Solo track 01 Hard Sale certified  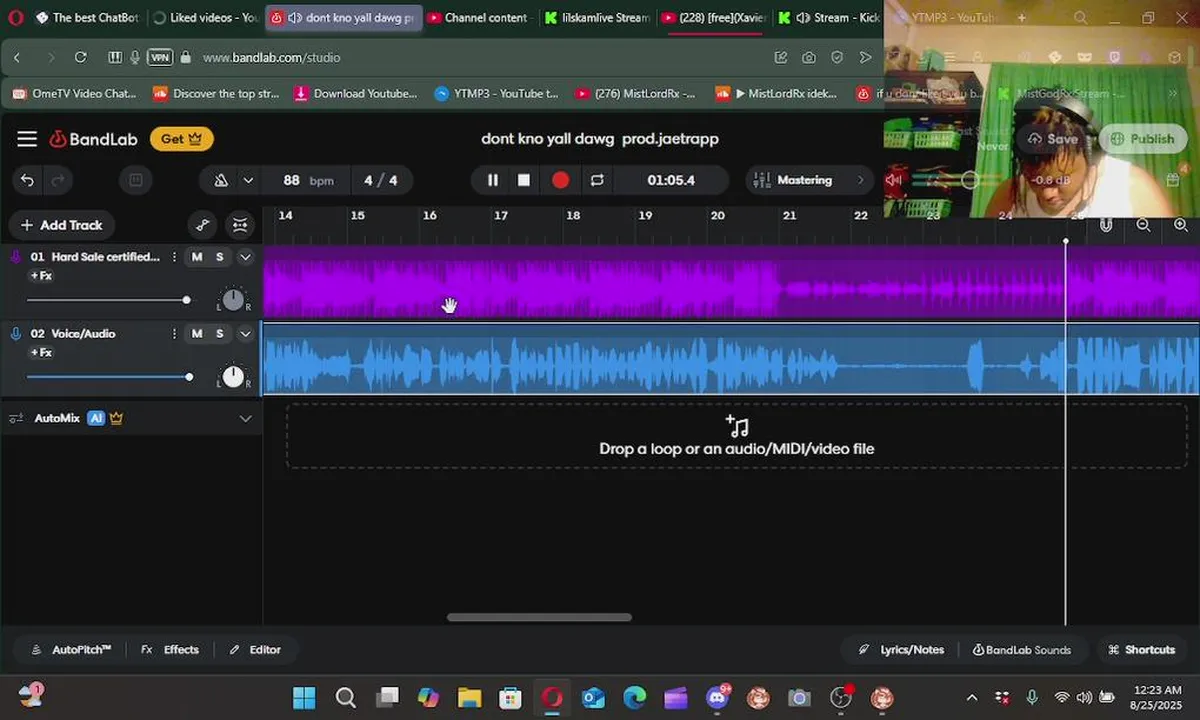point(220,257)
